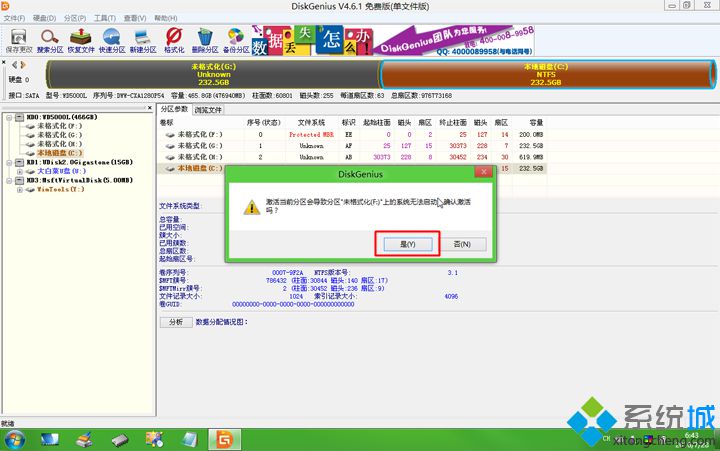
Task: Open the 查看(V) menu
Action: click(x=135, y=18)
